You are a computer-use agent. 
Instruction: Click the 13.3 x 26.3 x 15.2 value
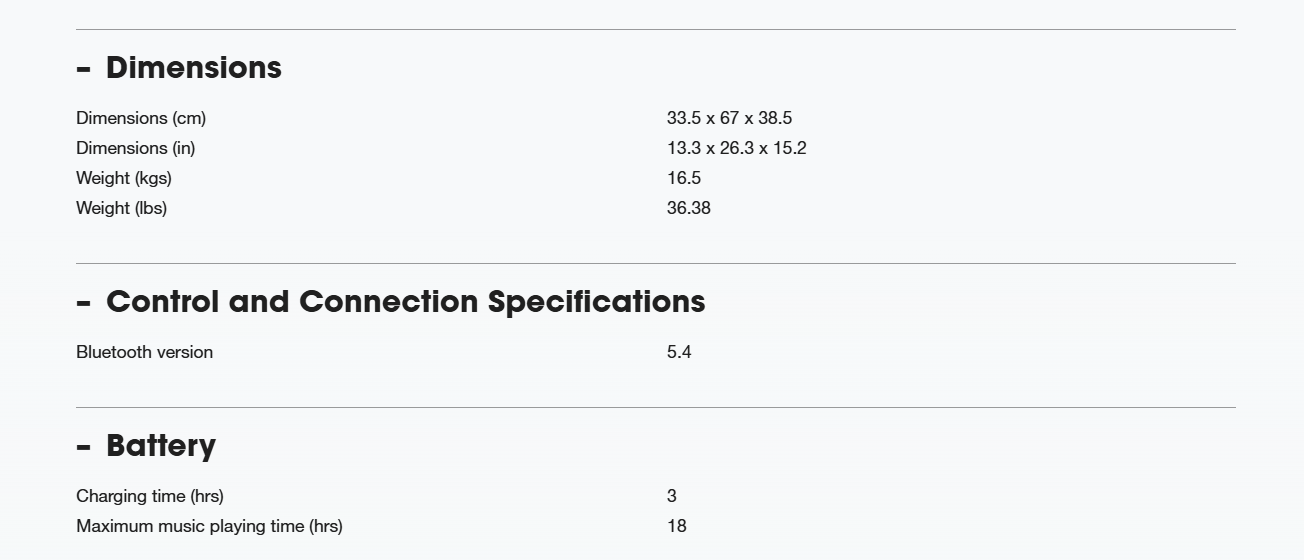click(737, 148)
